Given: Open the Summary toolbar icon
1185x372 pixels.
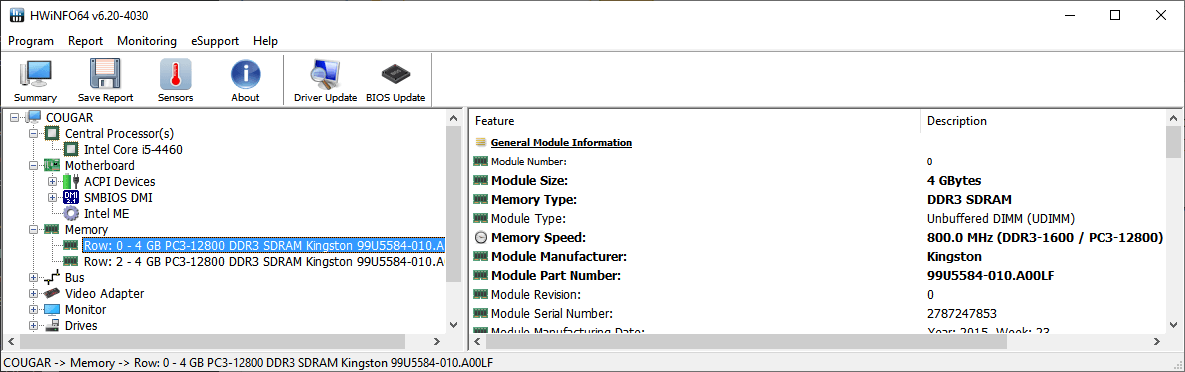Looking at the screenshot, I should (35, 81).
